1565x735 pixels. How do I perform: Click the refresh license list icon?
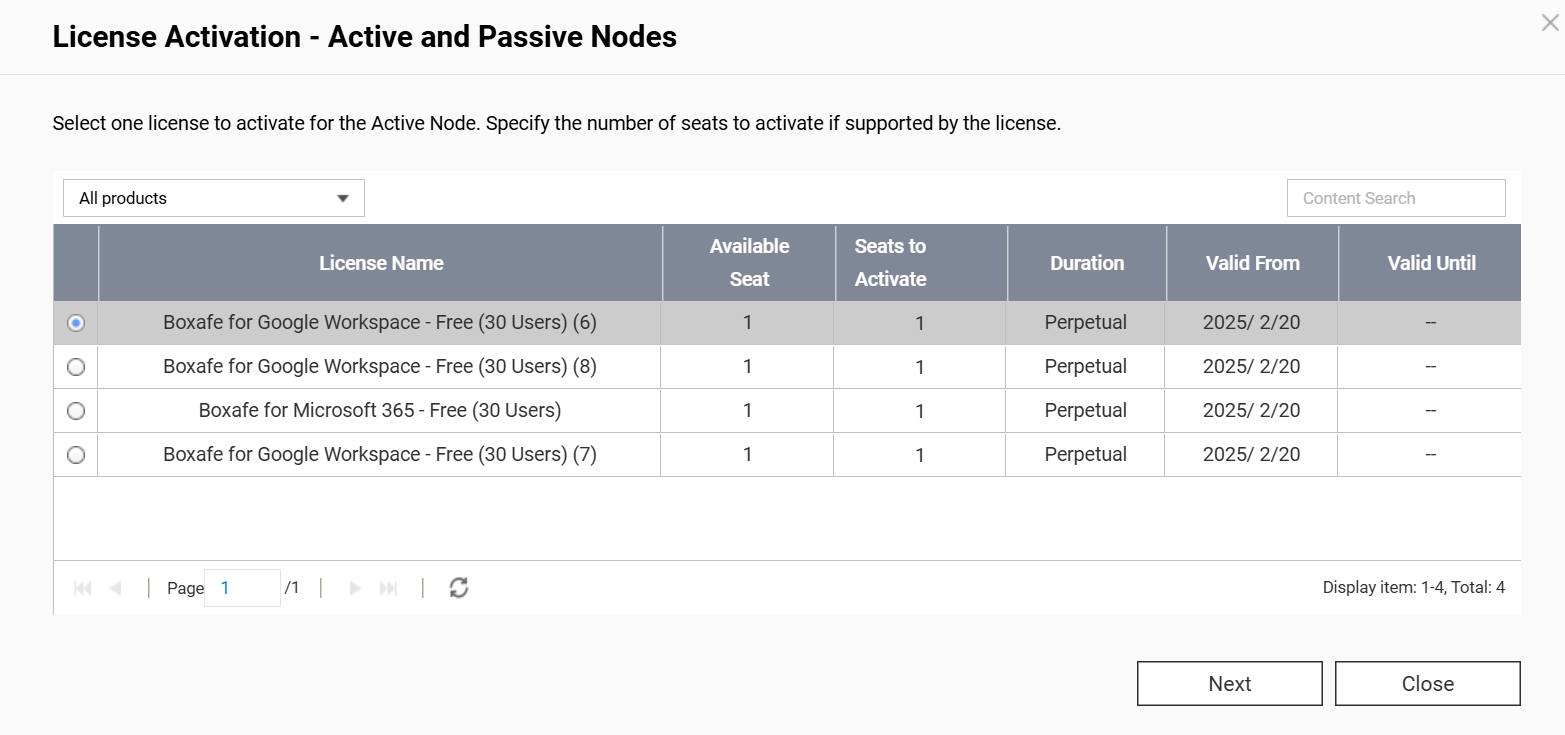click(x=459, y=588)
